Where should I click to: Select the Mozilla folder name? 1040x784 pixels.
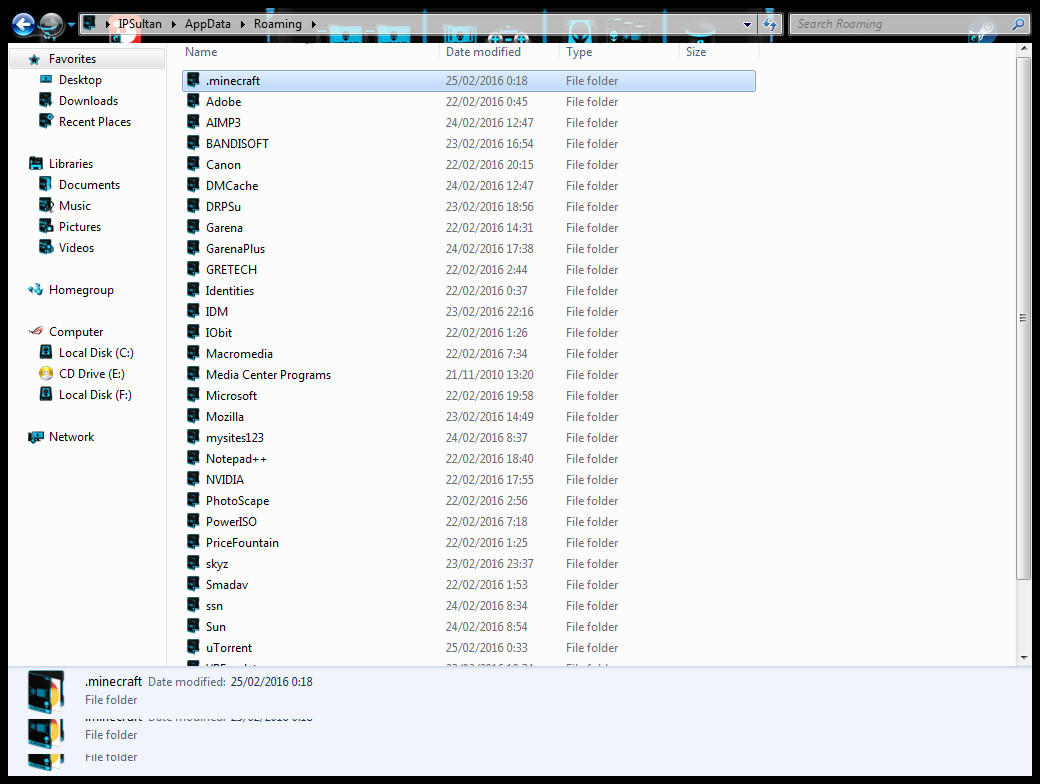pyautogui.click(x=224, y=417)
